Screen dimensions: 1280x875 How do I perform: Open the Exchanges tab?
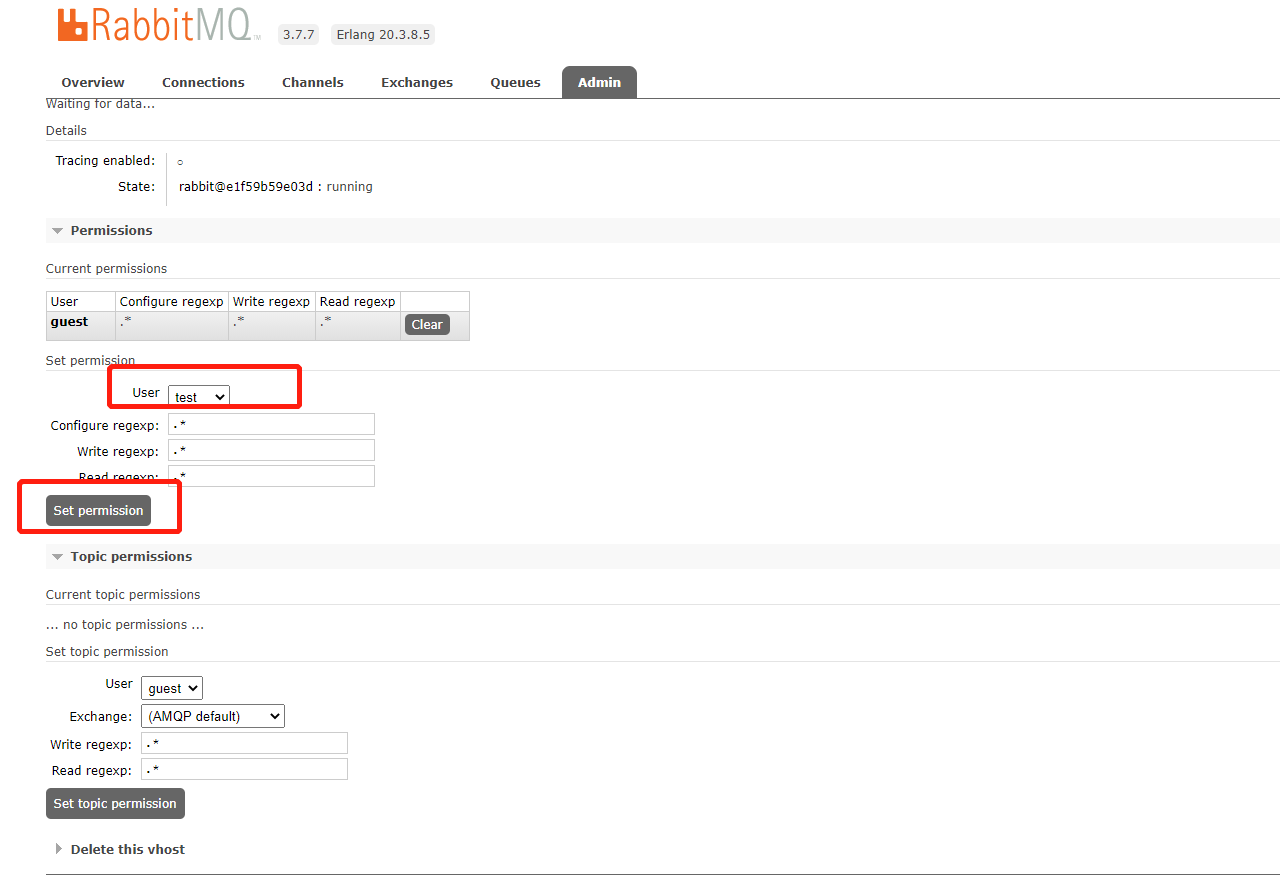point(416,82)
